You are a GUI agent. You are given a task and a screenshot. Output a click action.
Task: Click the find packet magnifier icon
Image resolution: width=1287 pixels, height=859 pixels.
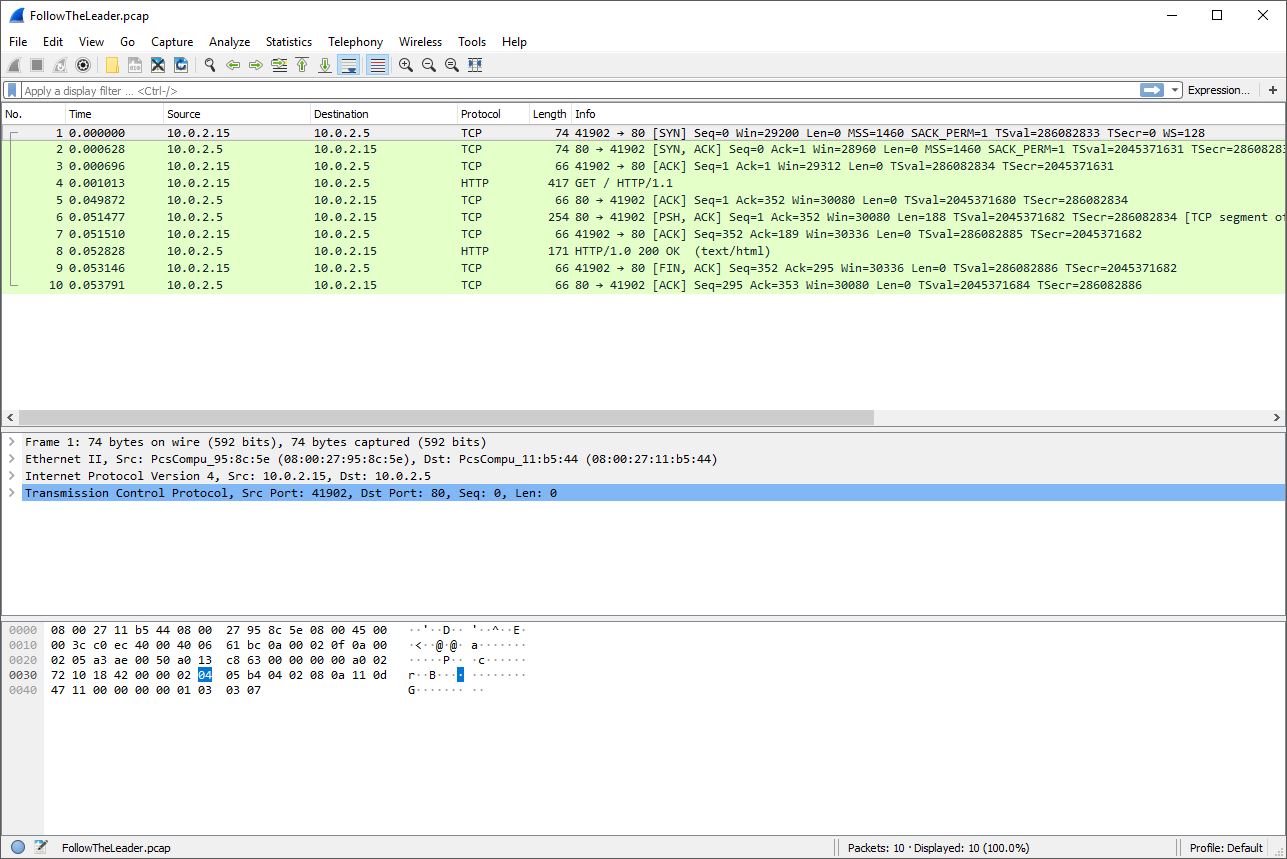click(x=210, y=65)
